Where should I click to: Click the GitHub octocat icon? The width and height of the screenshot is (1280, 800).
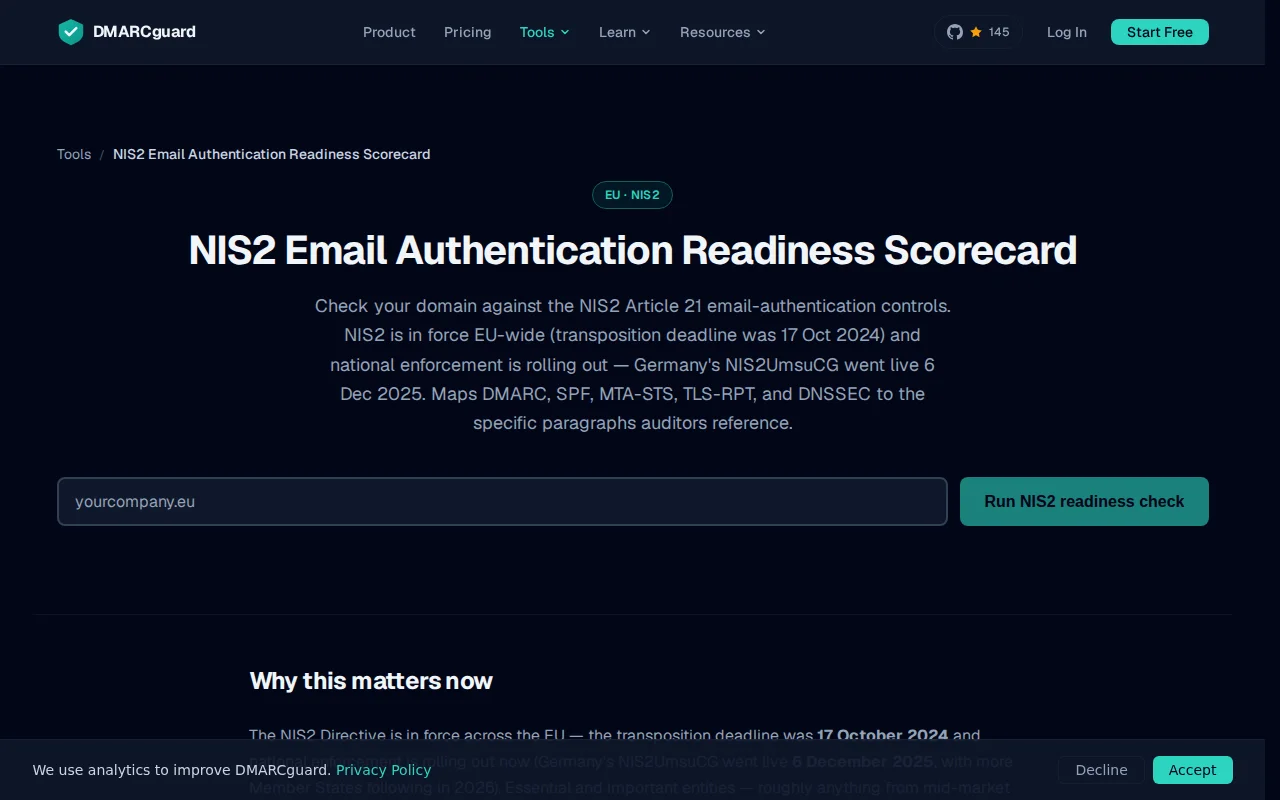tap(954, 32)
